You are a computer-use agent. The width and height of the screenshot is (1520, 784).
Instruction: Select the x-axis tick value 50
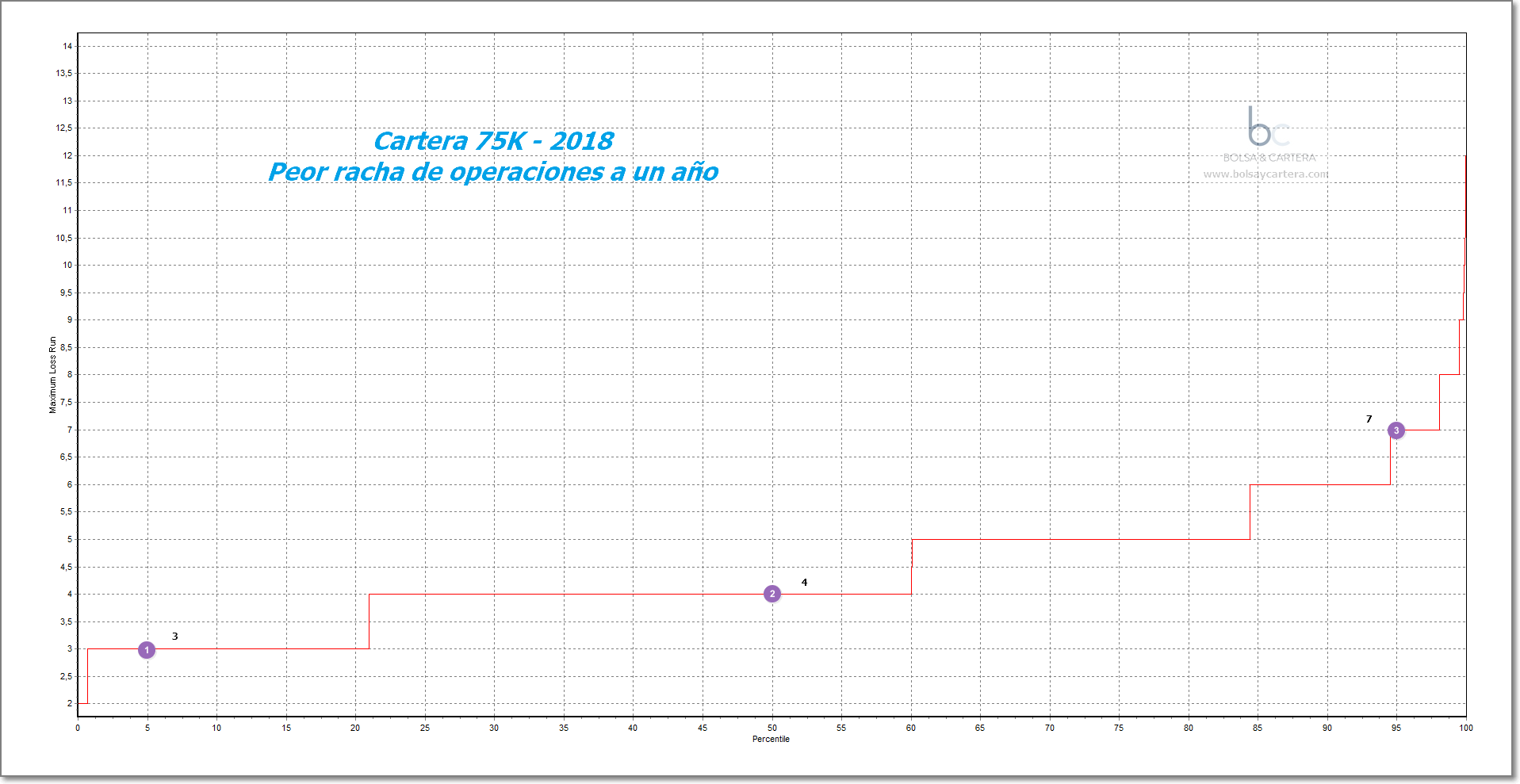point(772,728)
